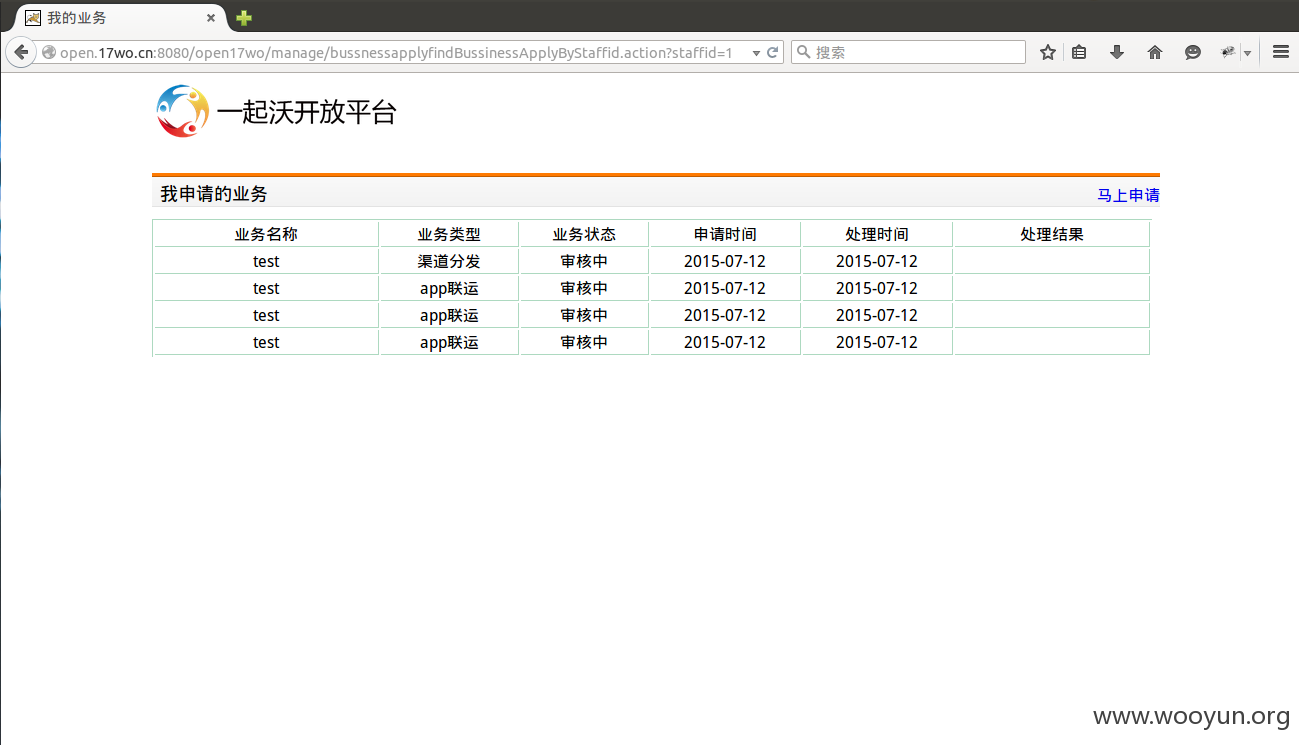Go to the home page icon
This screenshot has width=1299, height=745.
(1155, 52)
